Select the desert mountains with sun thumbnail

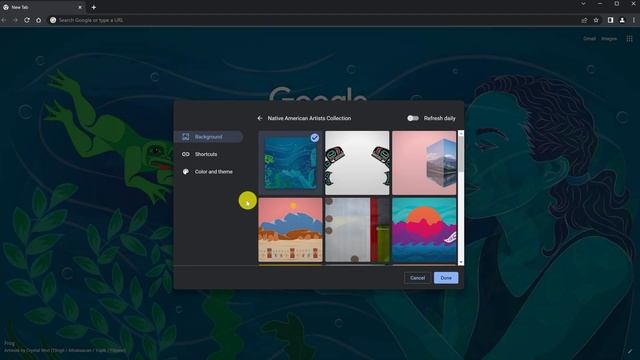[290, 230]
